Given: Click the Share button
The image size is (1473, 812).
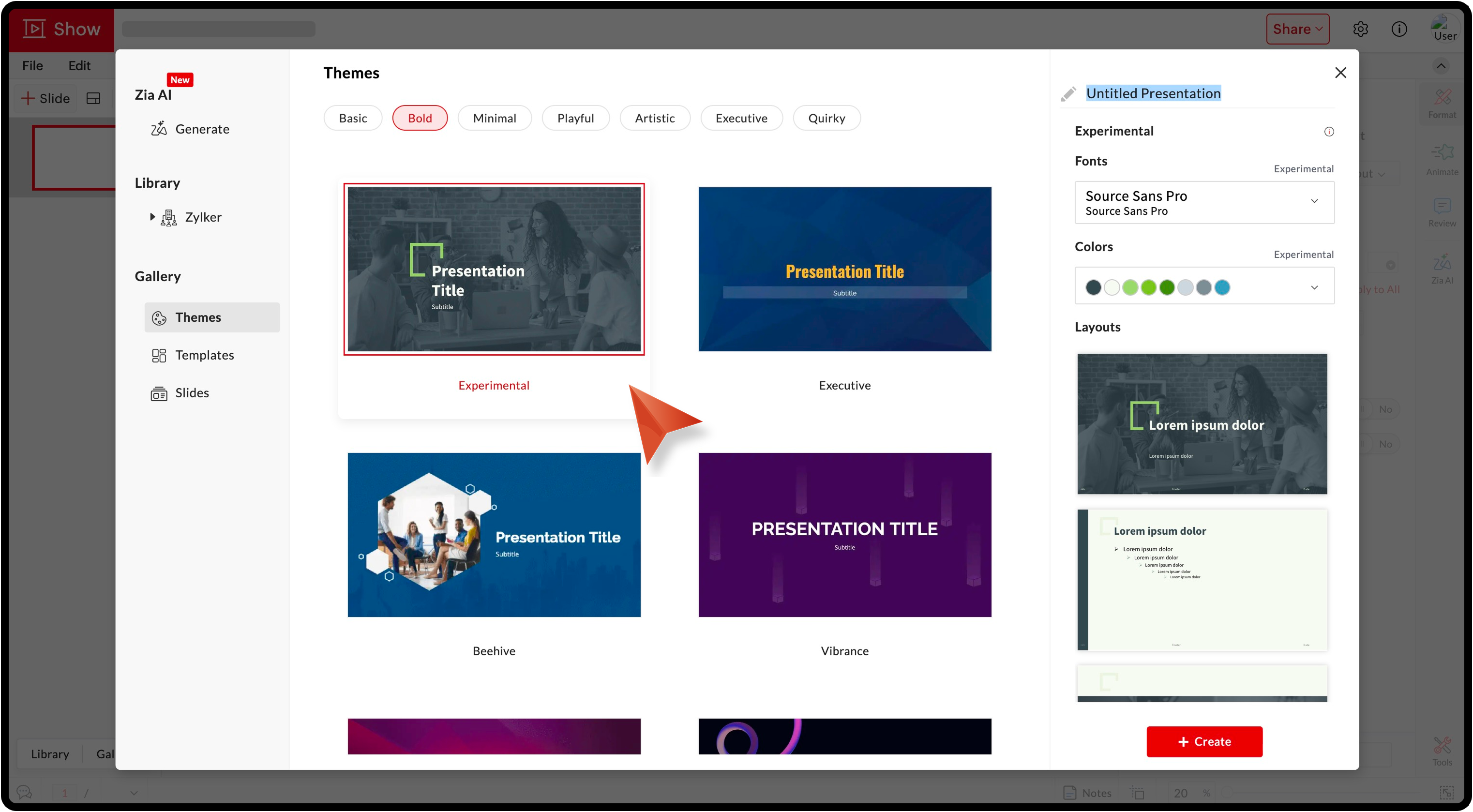Looking at the screenshot, I should (1297, 29).
